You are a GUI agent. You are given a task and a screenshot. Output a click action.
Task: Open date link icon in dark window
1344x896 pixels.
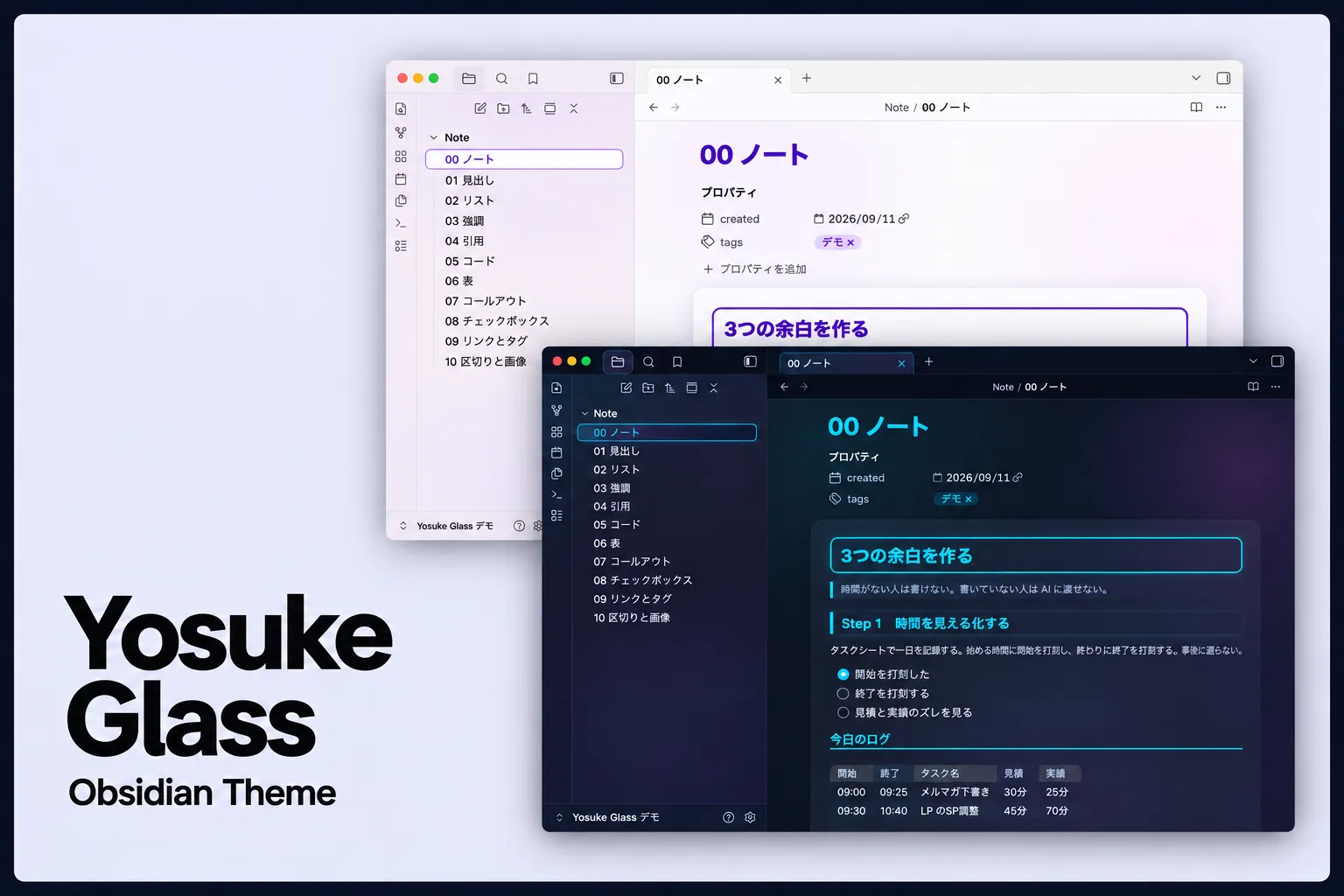(x=1018, y=478)
